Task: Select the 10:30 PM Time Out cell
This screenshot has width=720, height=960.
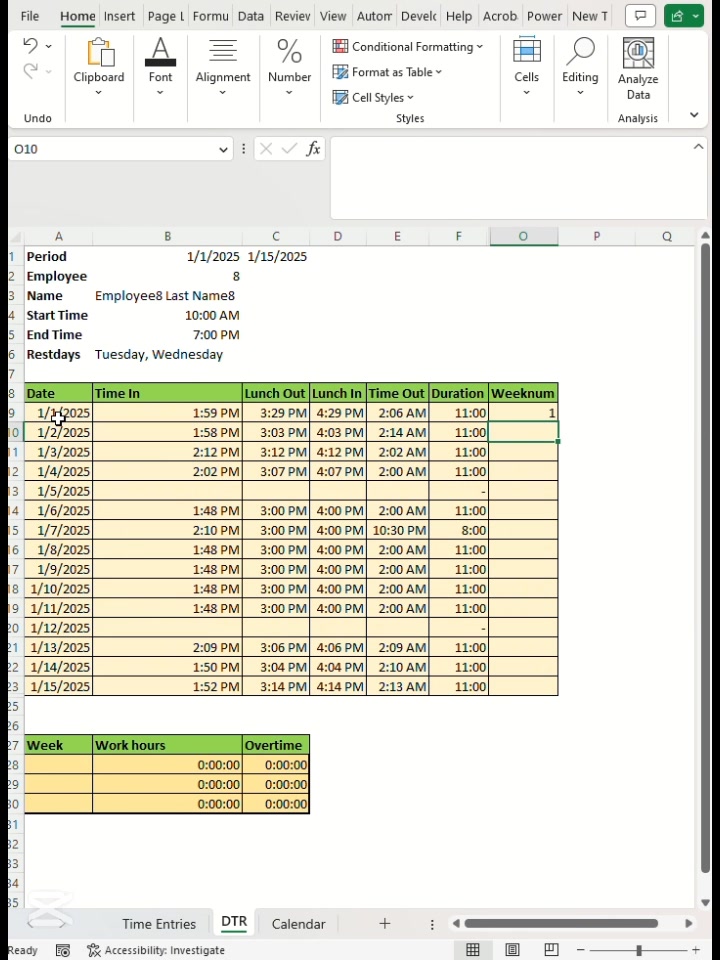Action: tap(397, 530)
